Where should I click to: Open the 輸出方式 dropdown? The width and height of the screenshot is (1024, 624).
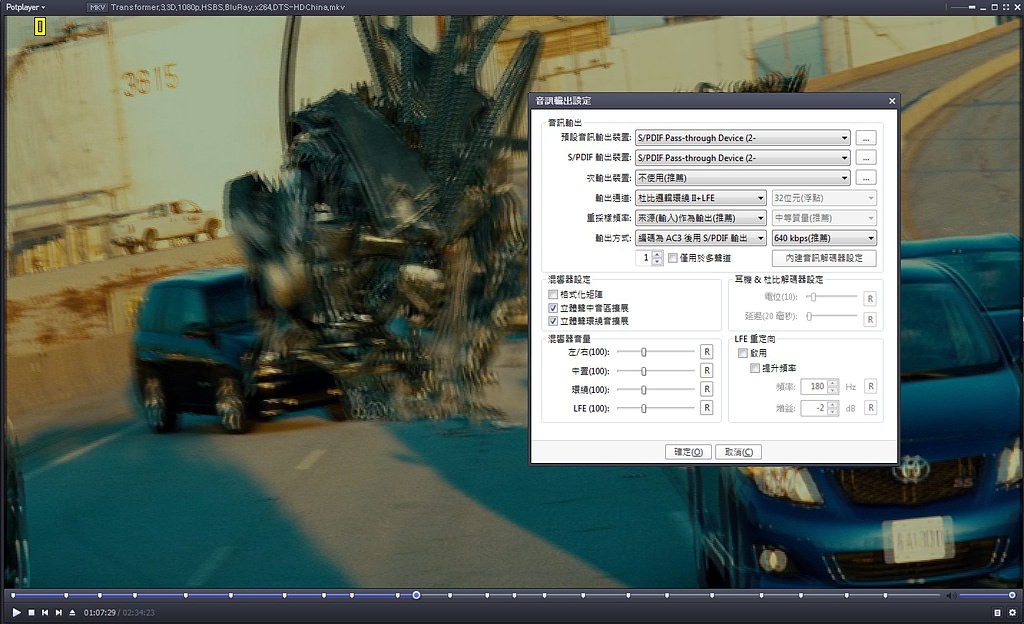701,238
